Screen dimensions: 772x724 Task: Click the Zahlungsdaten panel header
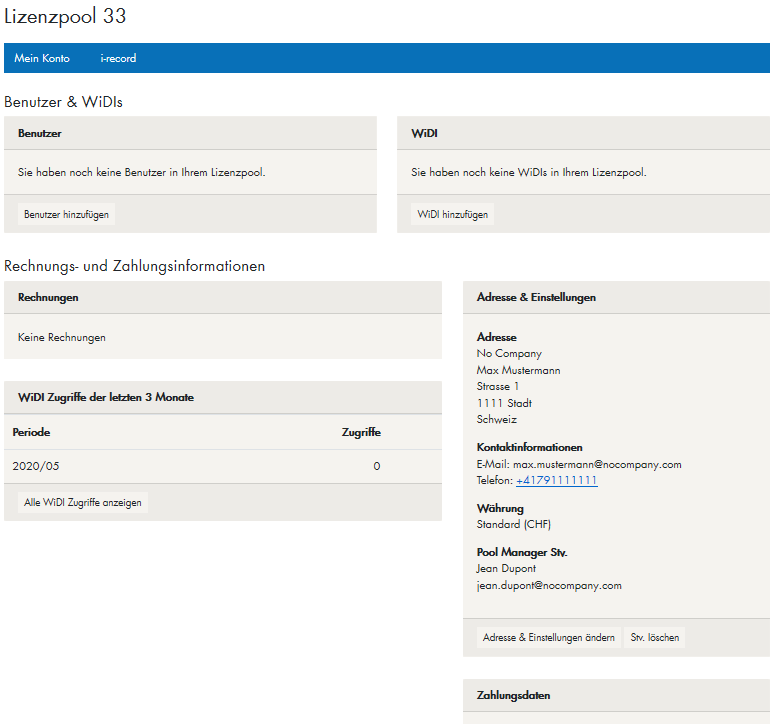click(x=513, y=695)
